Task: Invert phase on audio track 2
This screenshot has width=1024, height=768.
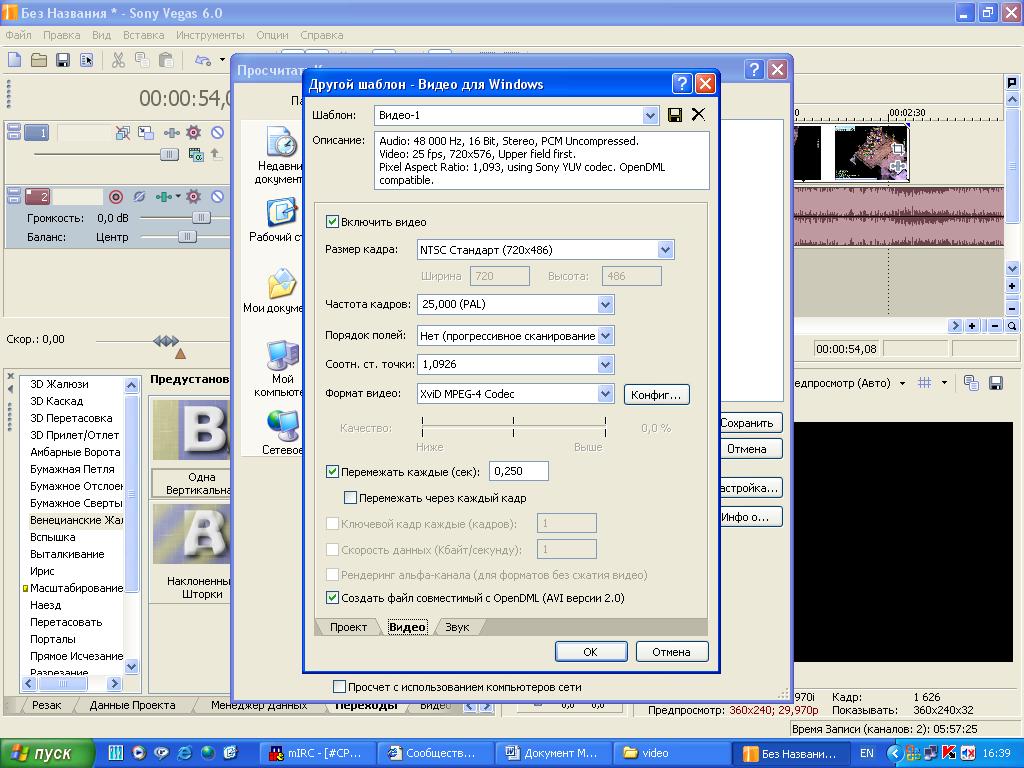Action: click(x=139, y=197)
